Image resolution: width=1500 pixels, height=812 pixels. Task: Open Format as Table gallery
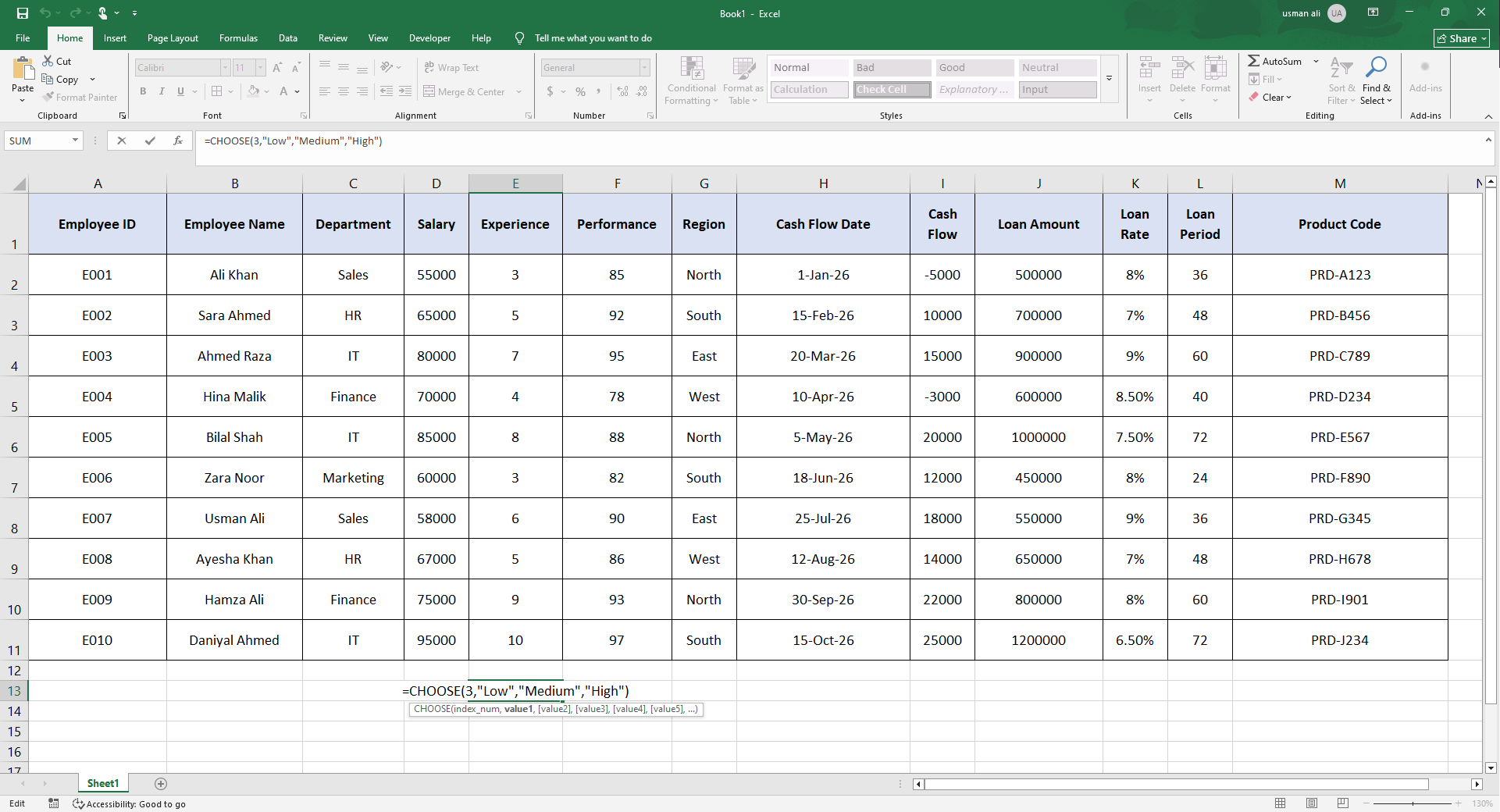[743, 80]
